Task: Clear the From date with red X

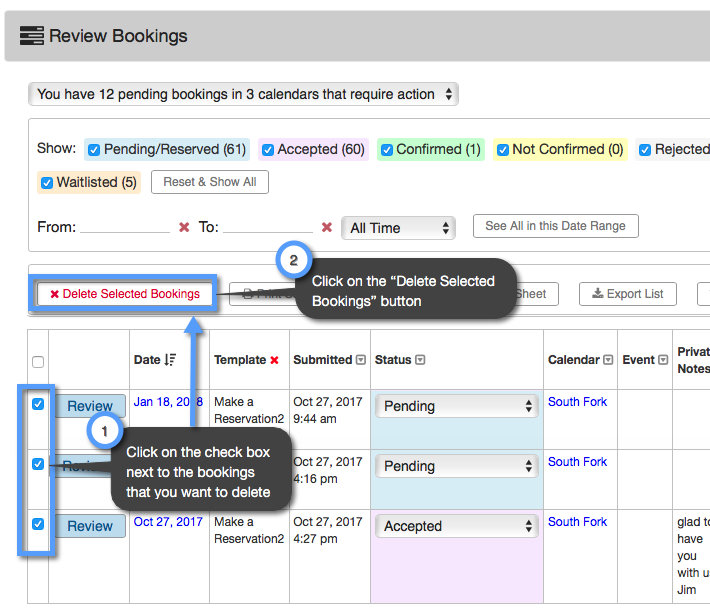Action: tap(184, 227)
